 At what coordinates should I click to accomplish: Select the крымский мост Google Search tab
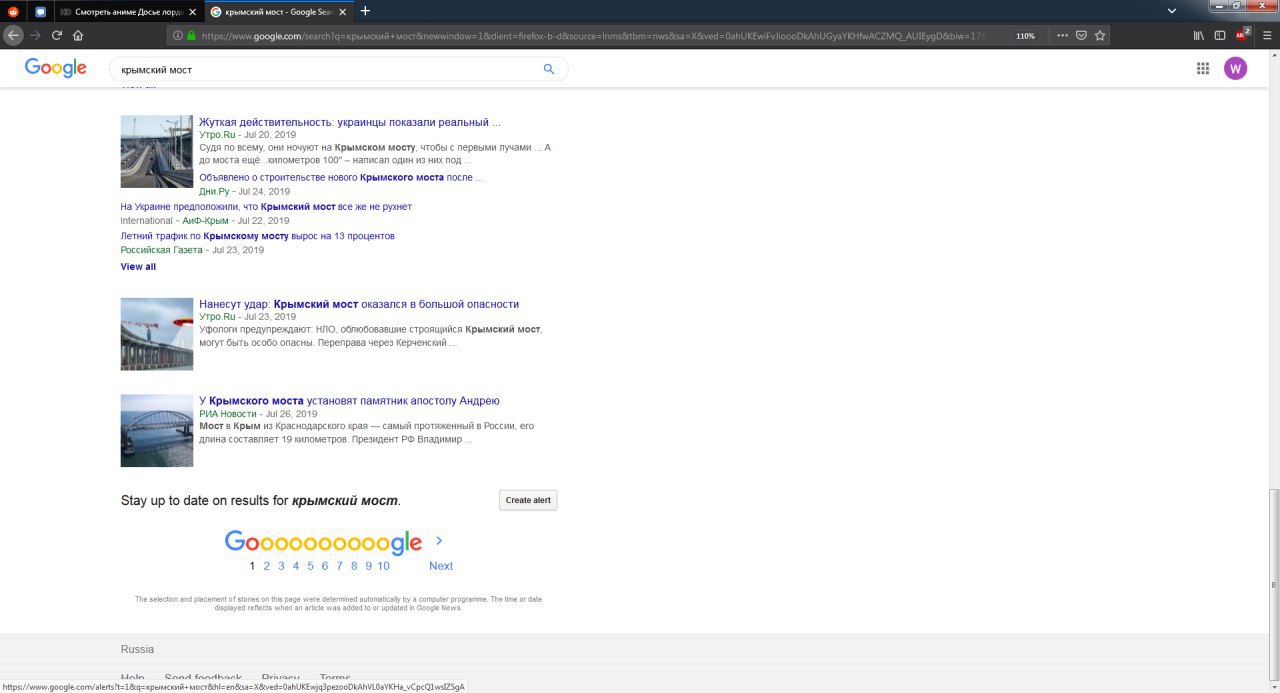pyautogui.click(x=279, y=12)
